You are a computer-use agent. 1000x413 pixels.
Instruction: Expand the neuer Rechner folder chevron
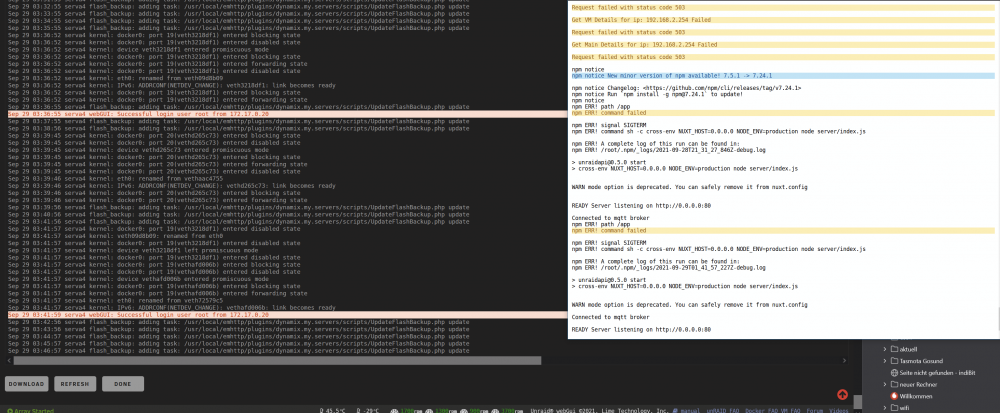[885, 384]
